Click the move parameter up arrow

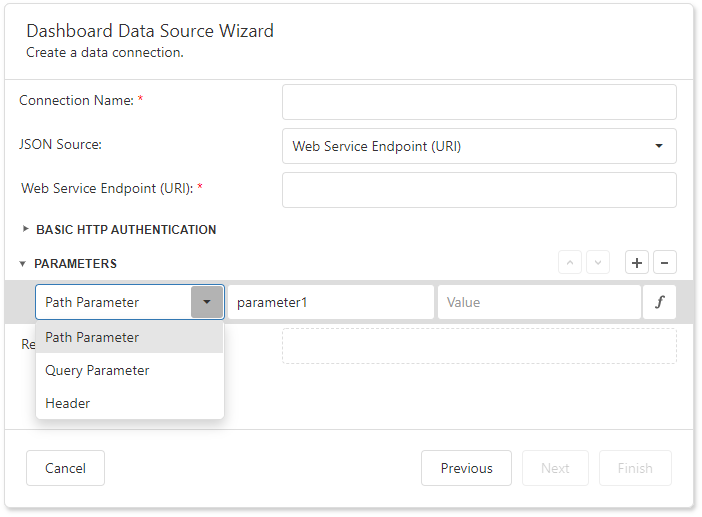pyautogui.click(x=570, y=263)
